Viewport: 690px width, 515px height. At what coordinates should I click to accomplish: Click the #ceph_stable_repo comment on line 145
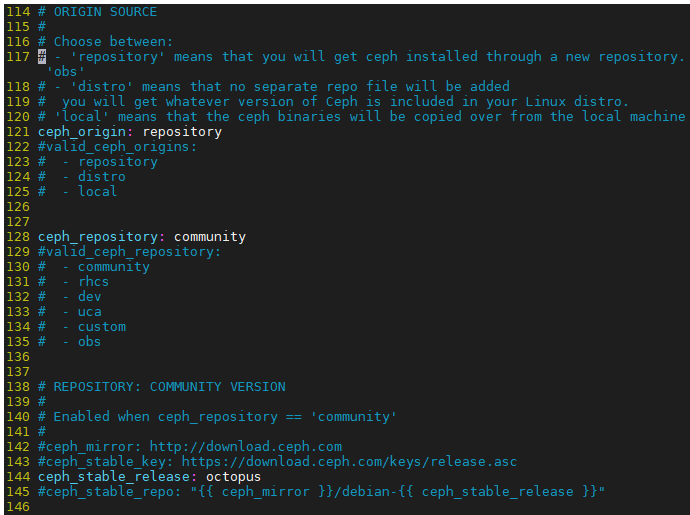click(x=321, y=491)
